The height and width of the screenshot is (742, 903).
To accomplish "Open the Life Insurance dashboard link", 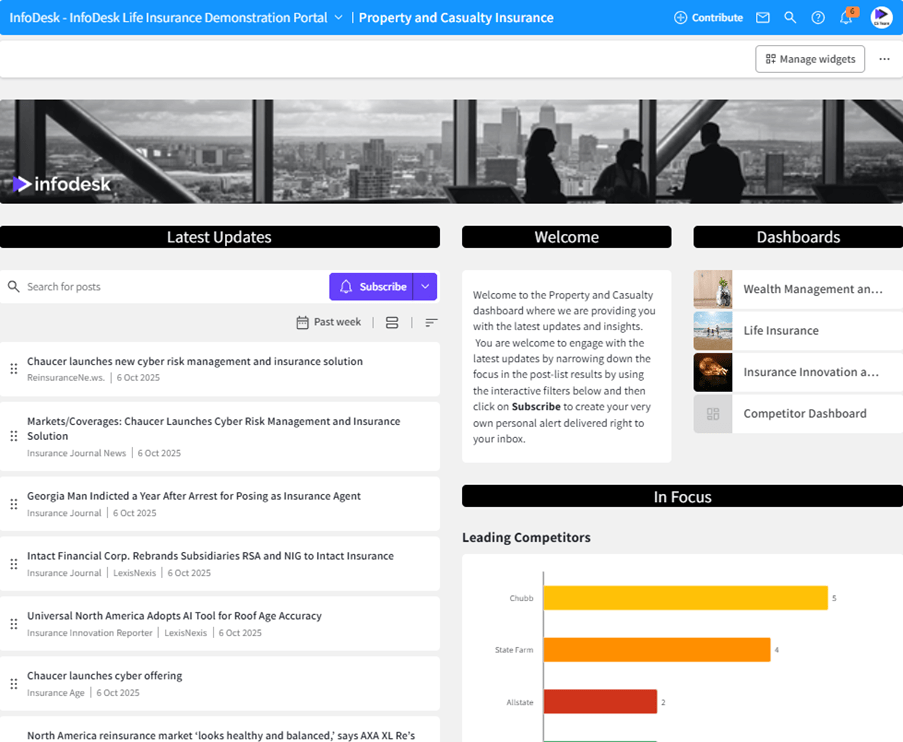I will (781, 330).
